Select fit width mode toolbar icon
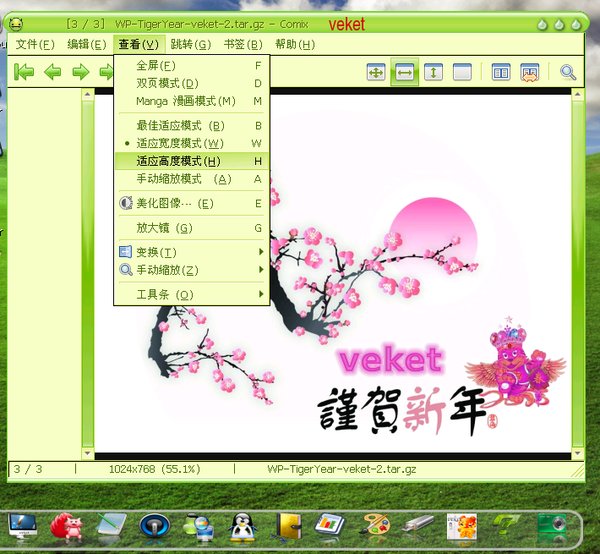 [404, 72]
